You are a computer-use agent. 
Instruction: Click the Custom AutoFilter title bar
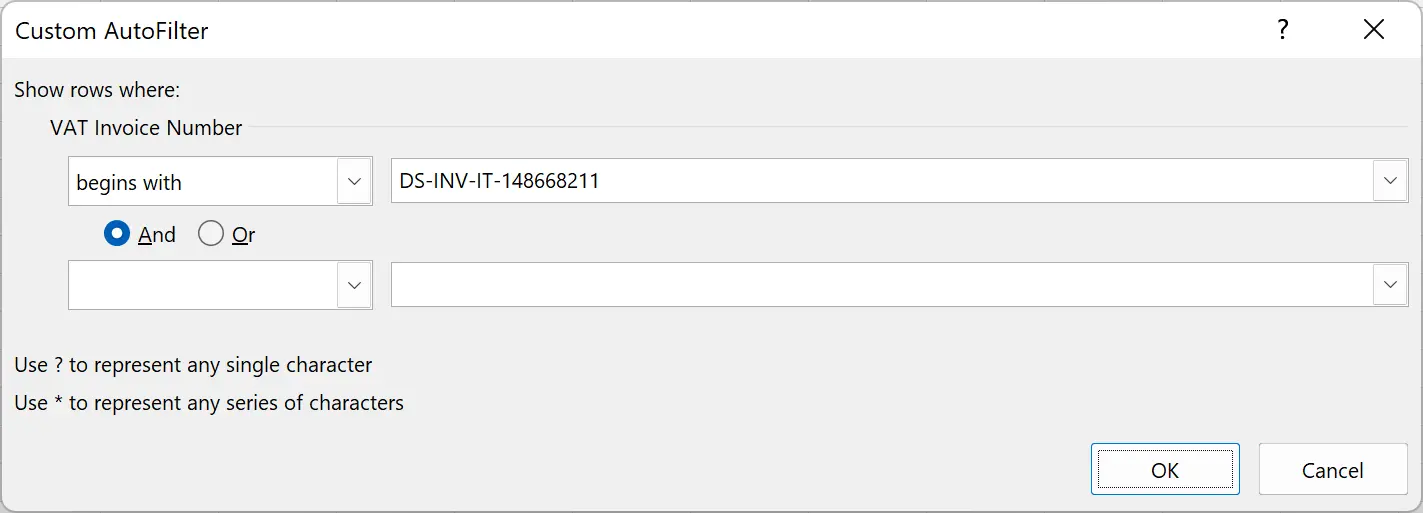point(600,30)
